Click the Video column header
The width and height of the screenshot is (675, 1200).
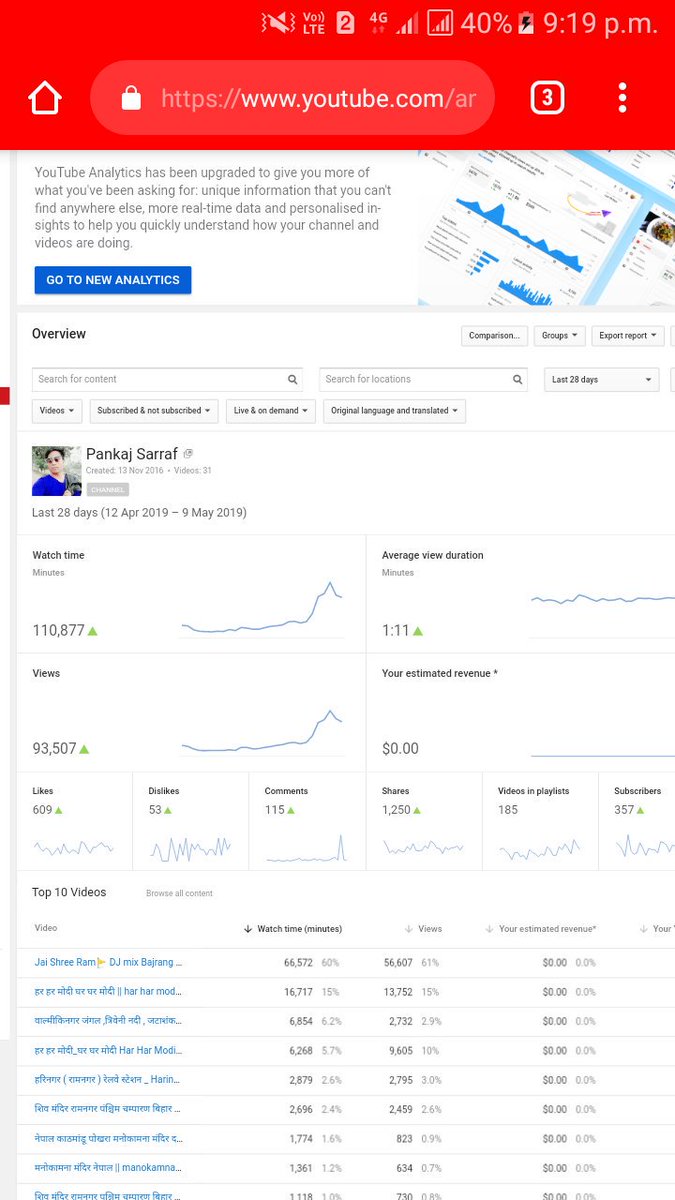click(x=46, y=928)
